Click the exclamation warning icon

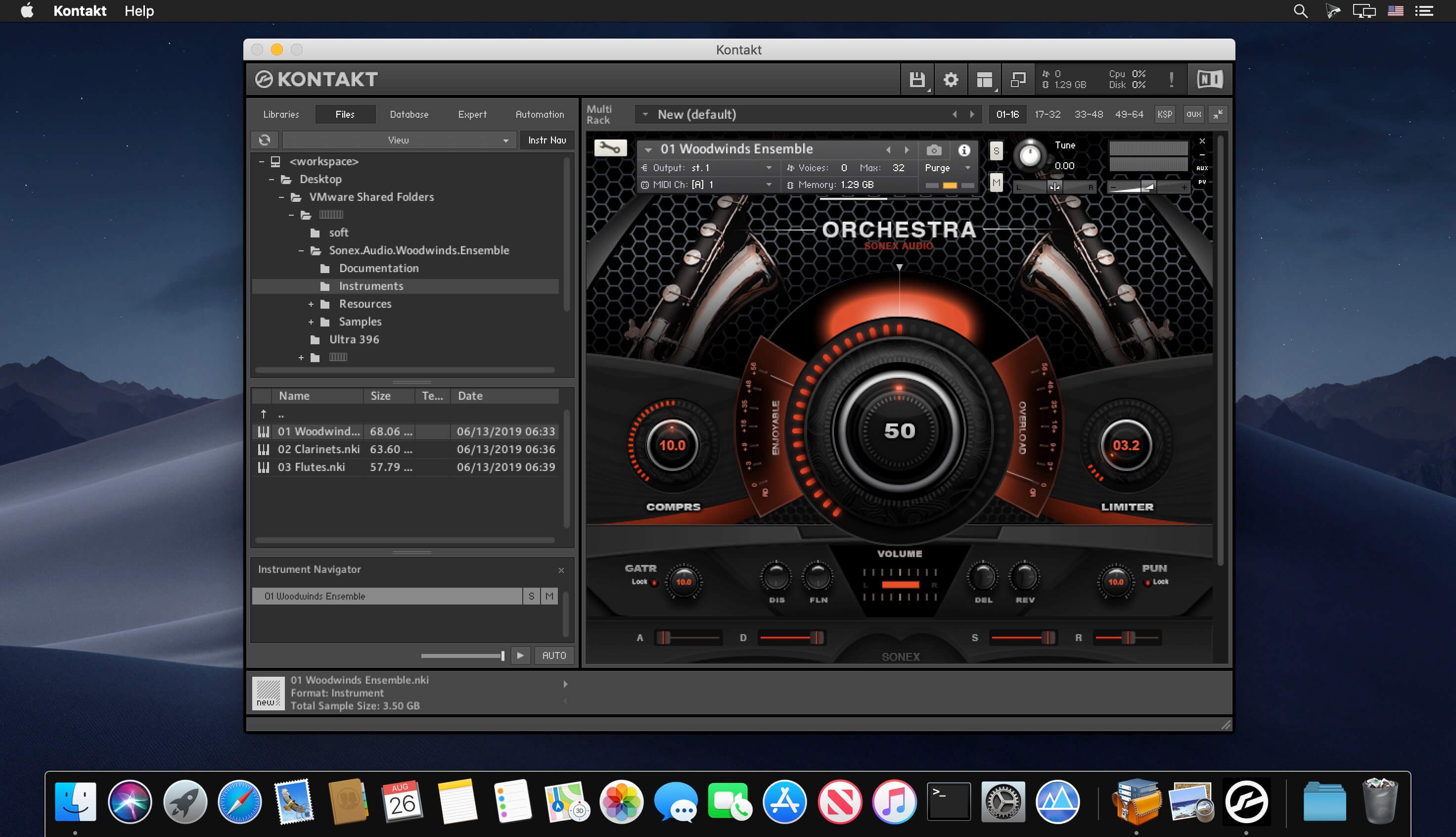click(x=1171, y=79)
